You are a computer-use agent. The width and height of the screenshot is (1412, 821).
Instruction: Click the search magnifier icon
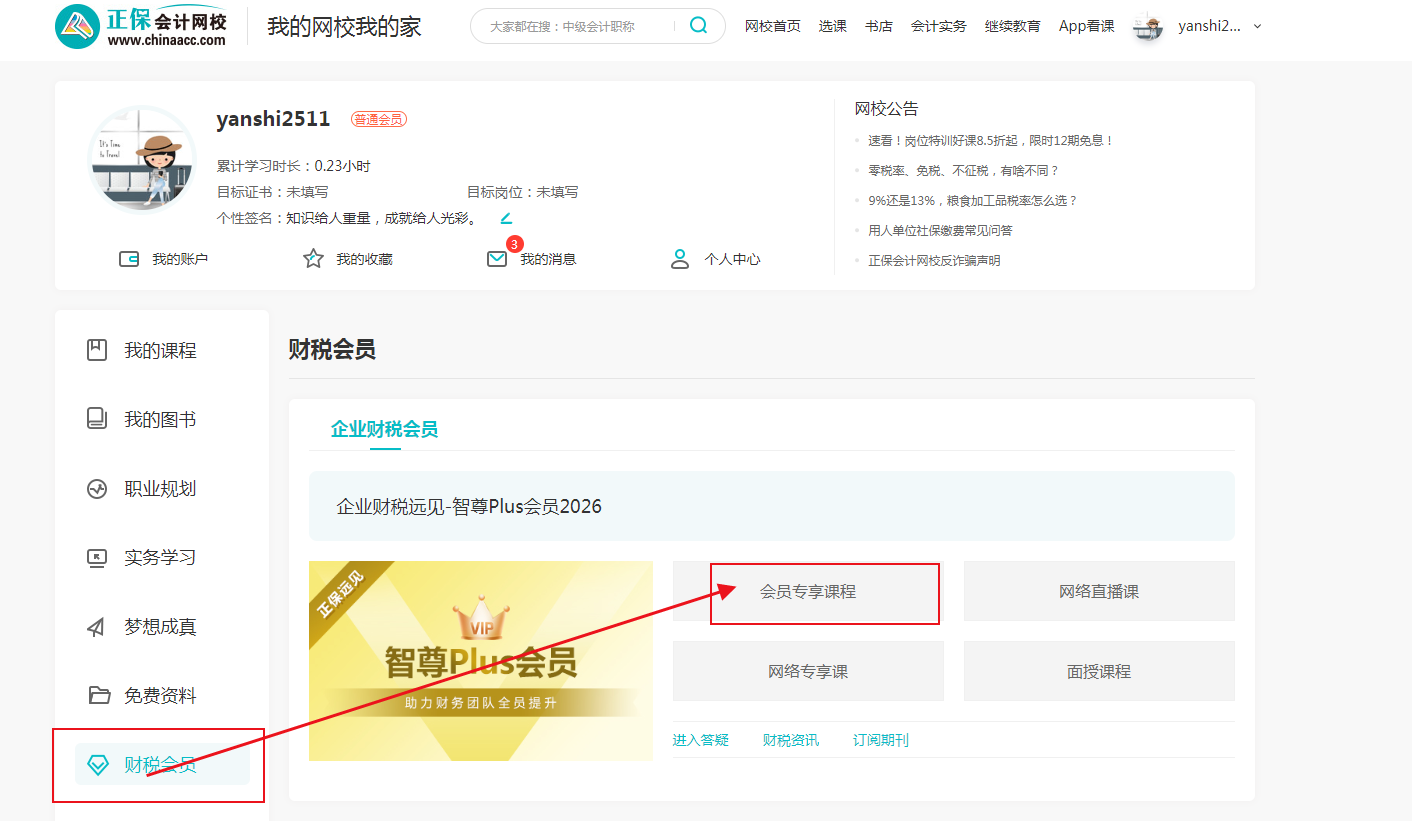pyautogui.click(x=699, y=26)
